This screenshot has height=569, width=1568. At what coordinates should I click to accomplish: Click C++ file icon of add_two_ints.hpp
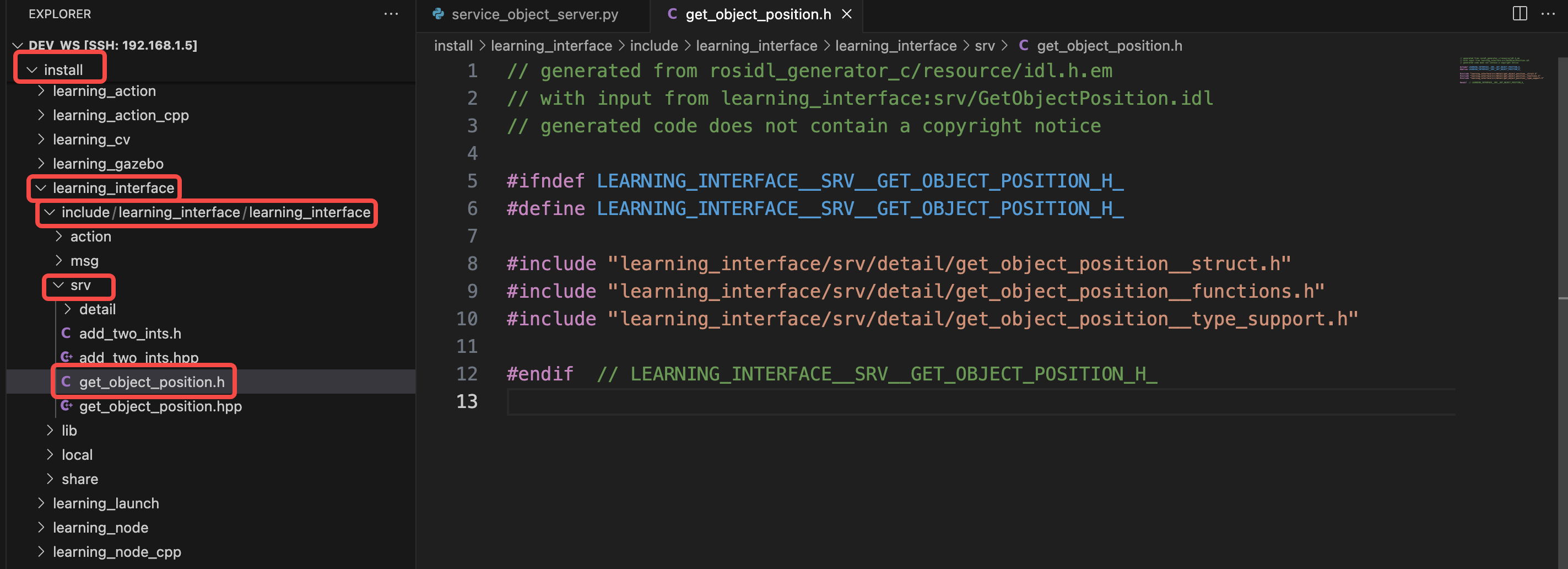[66, 358]
